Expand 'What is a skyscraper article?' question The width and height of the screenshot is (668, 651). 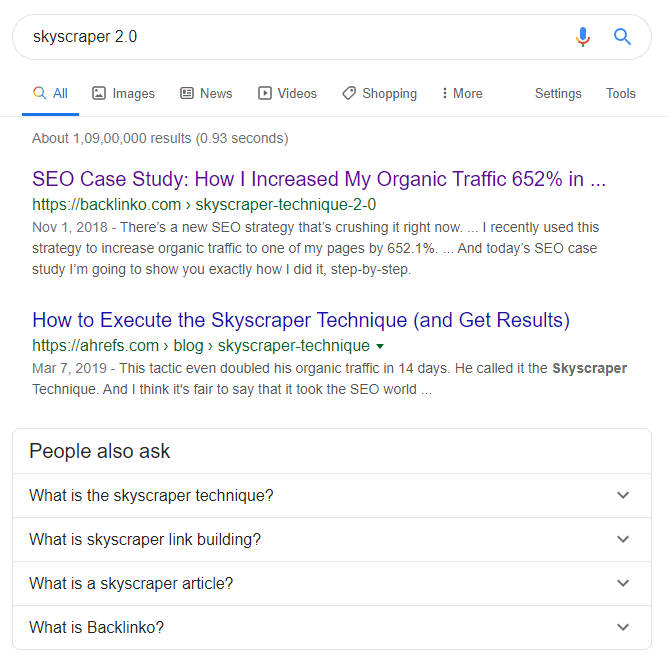pyautogui.click(x=623, y=583)
